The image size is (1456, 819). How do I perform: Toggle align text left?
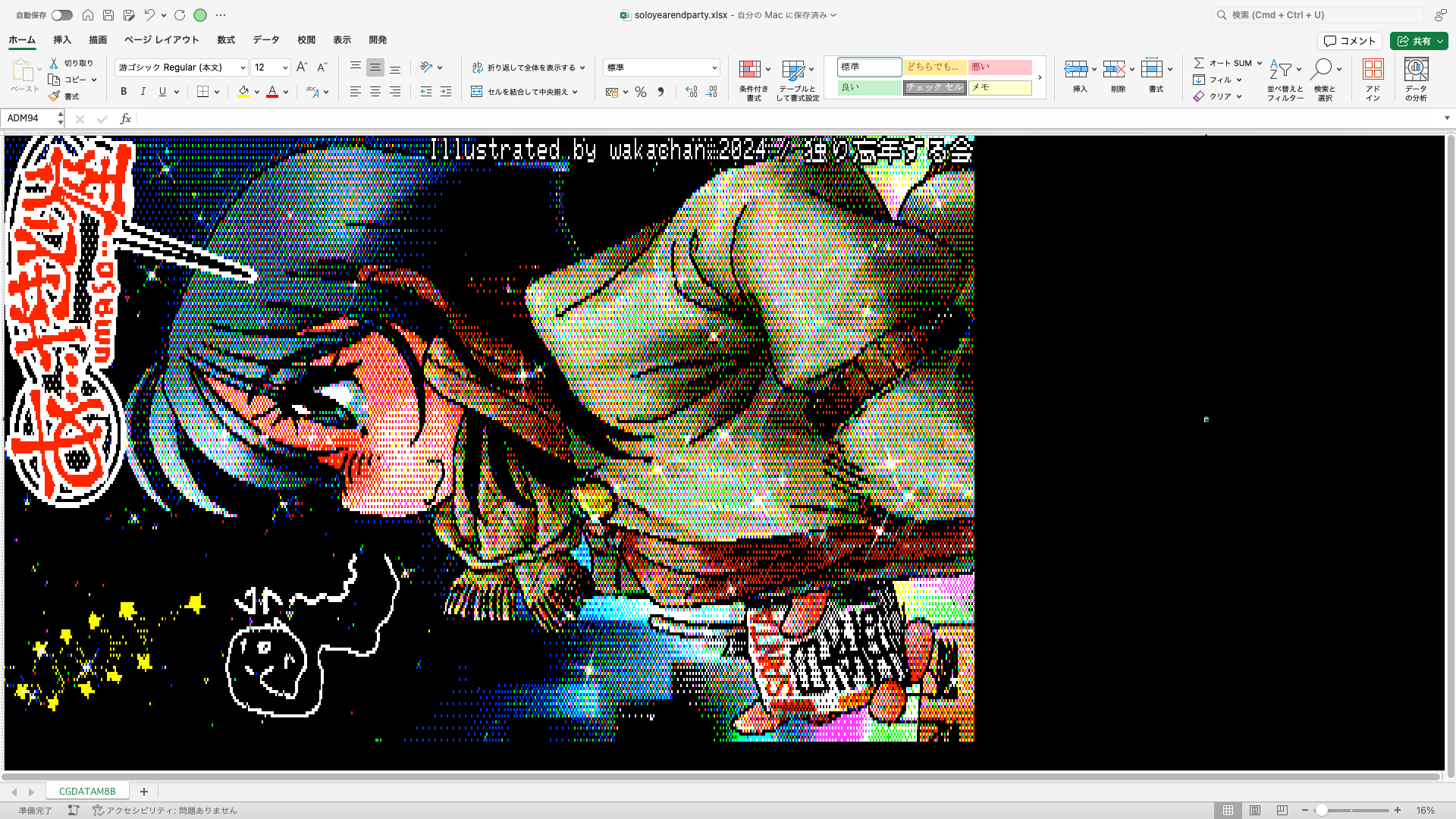[355, 92]
